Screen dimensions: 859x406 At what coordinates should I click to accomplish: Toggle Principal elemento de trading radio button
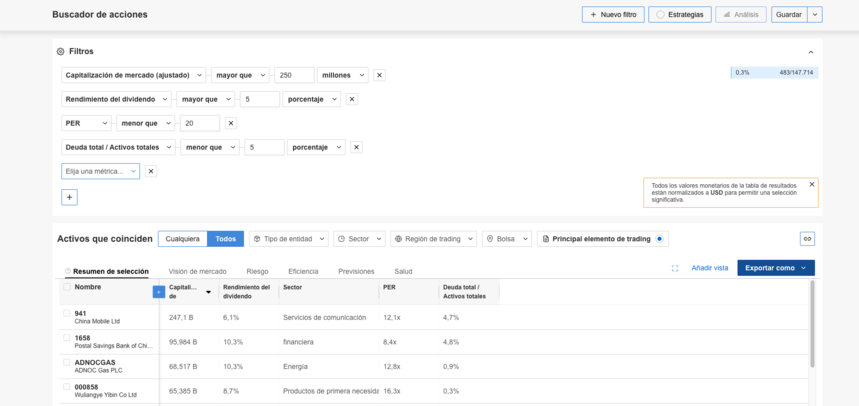tap(659, 239)
